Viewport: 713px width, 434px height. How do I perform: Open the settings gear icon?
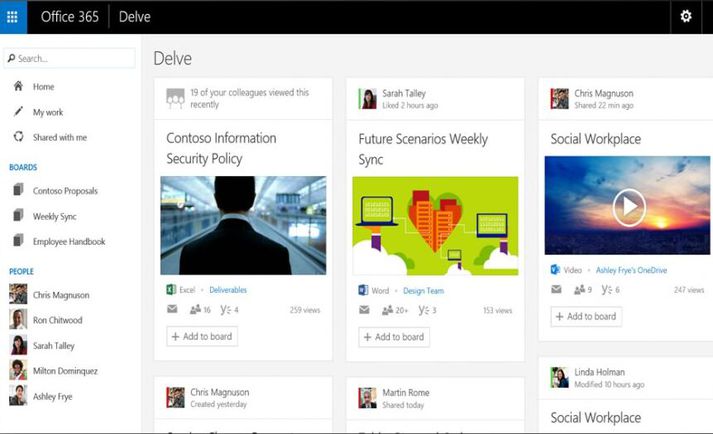(x=686, y=16)
